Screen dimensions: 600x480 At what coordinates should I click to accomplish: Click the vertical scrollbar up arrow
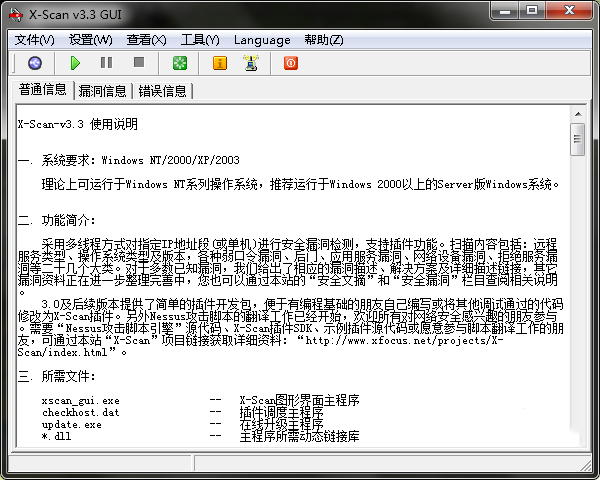click(577, 114)
